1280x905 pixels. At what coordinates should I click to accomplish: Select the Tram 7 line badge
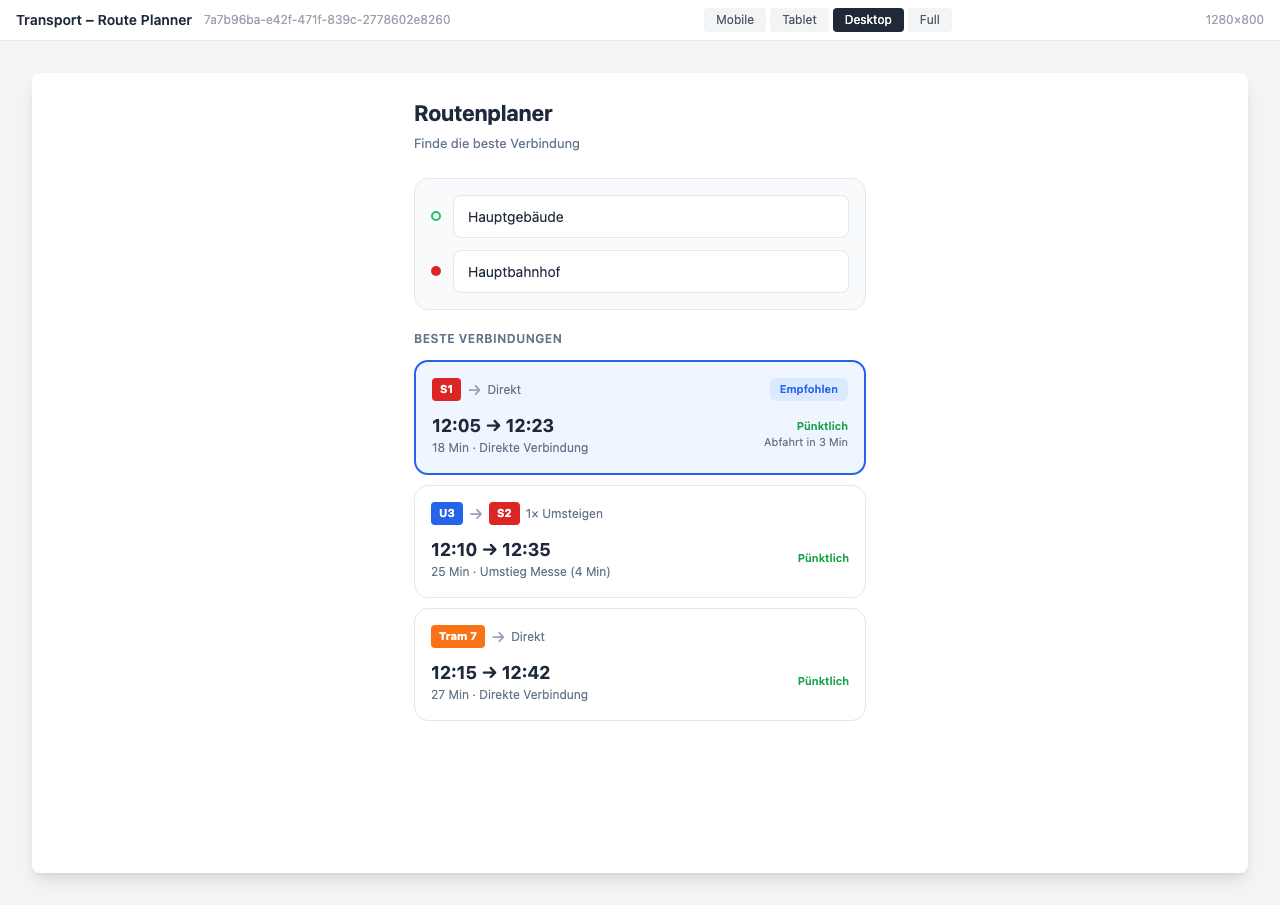point(458,636)
